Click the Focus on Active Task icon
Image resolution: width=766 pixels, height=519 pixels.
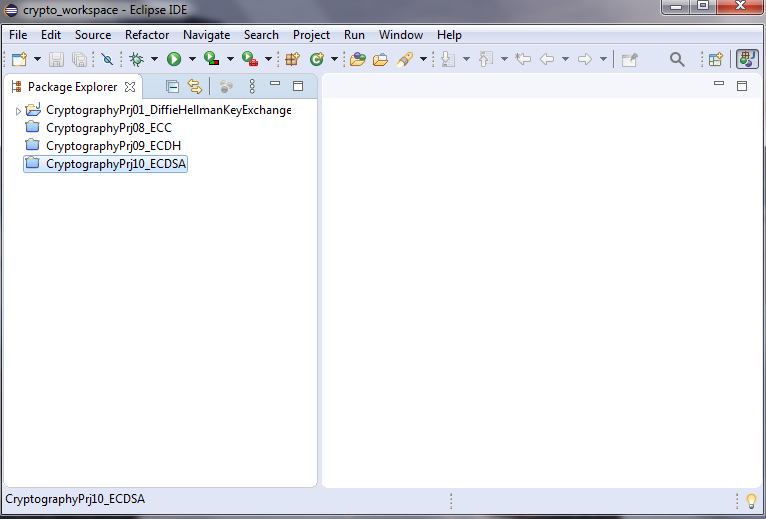click(226, 86)
